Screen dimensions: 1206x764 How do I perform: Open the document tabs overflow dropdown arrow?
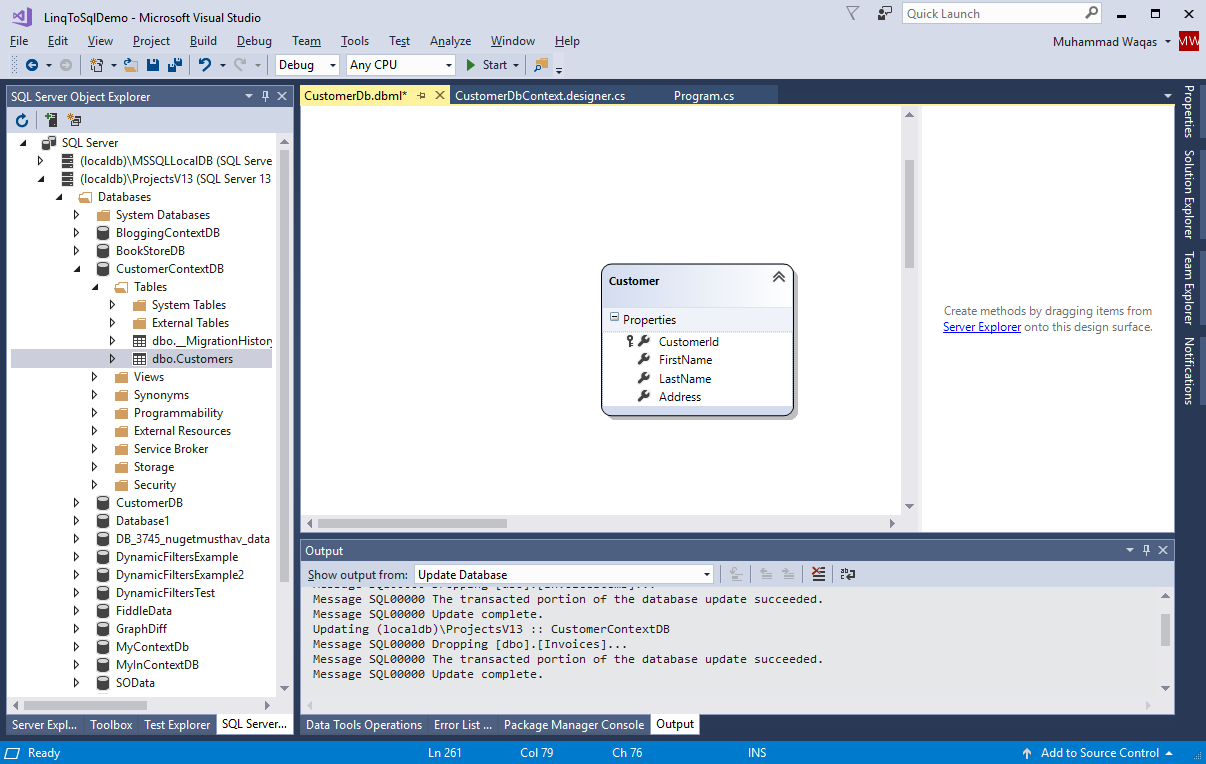point(1168,96)
